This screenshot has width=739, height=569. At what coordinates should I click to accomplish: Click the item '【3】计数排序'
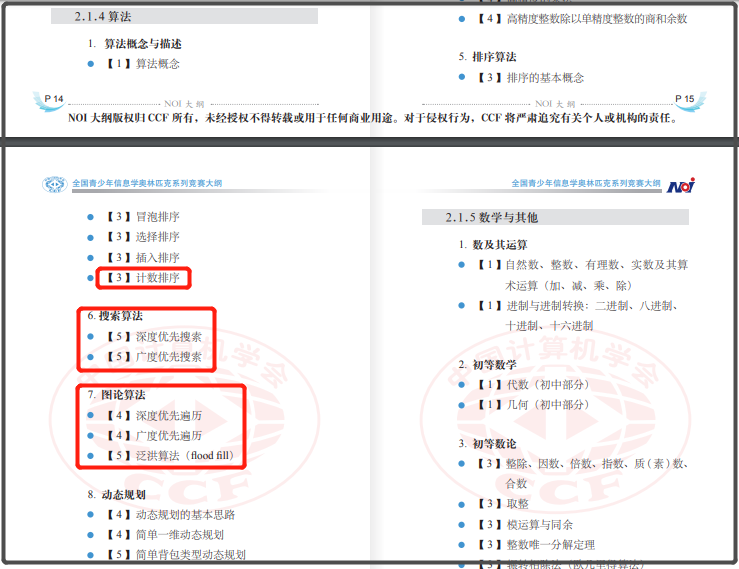(143, 278)
